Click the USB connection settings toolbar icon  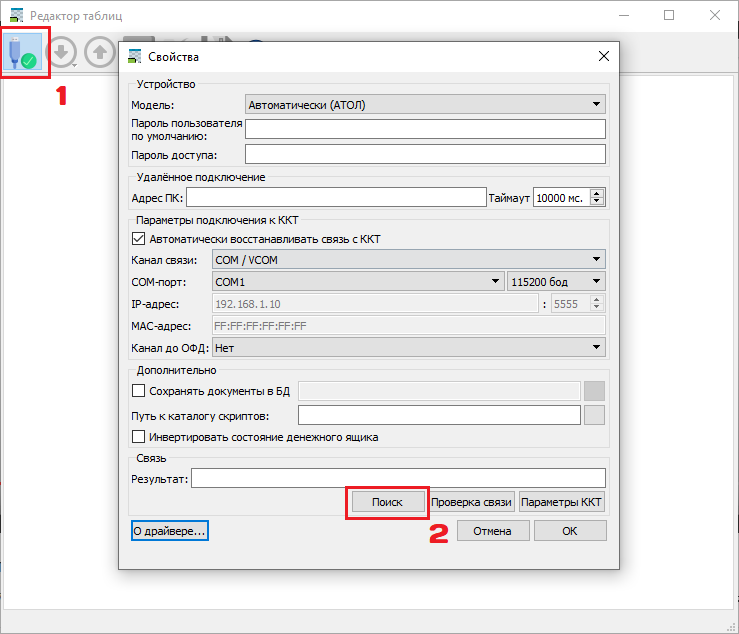click(25, 53)
